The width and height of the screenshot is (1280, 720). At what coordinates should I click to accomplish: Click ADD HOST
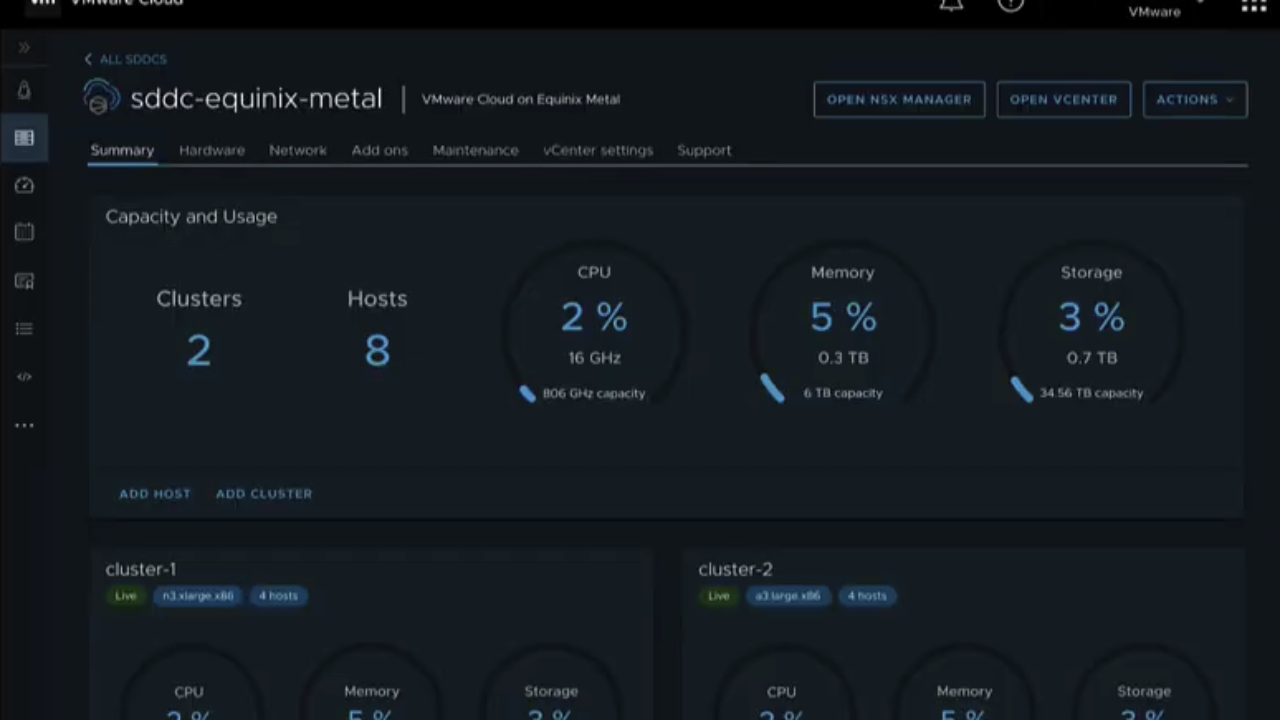155,493
